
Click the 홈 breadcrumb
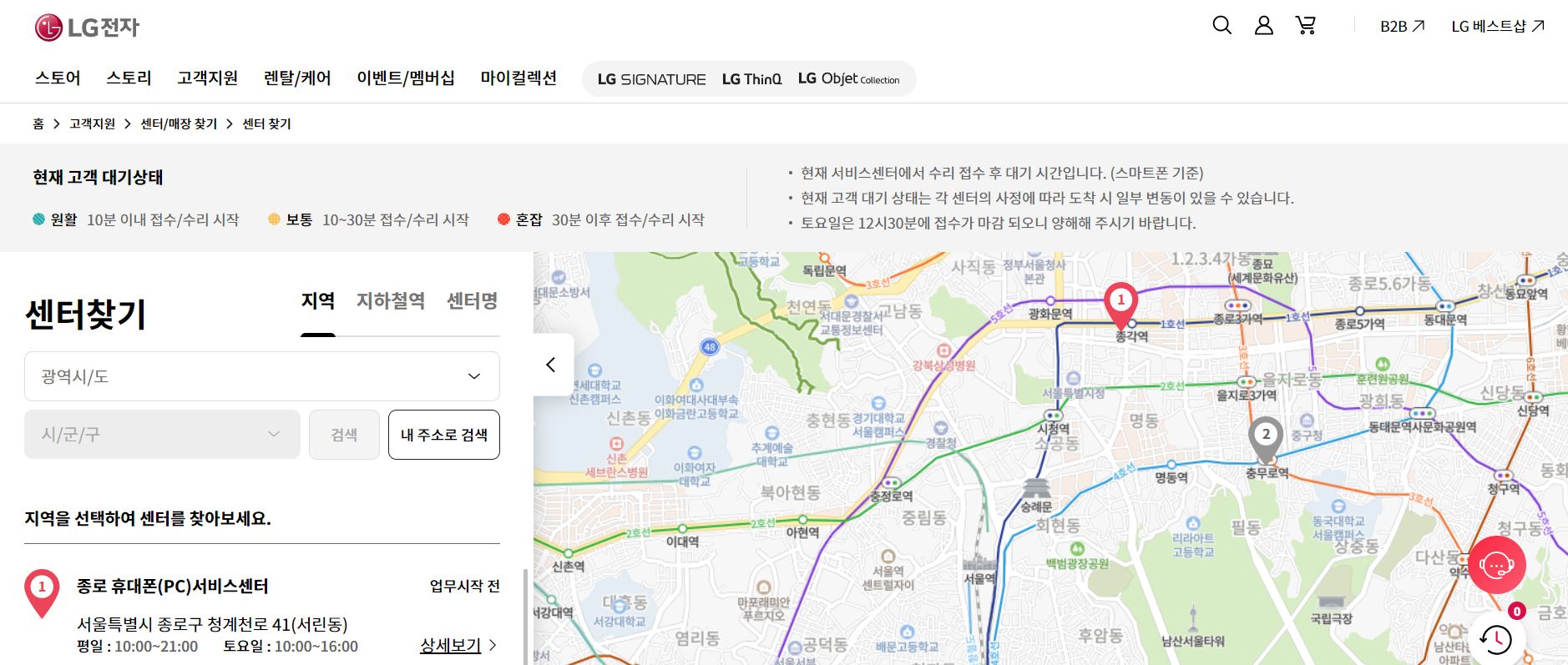38,123
